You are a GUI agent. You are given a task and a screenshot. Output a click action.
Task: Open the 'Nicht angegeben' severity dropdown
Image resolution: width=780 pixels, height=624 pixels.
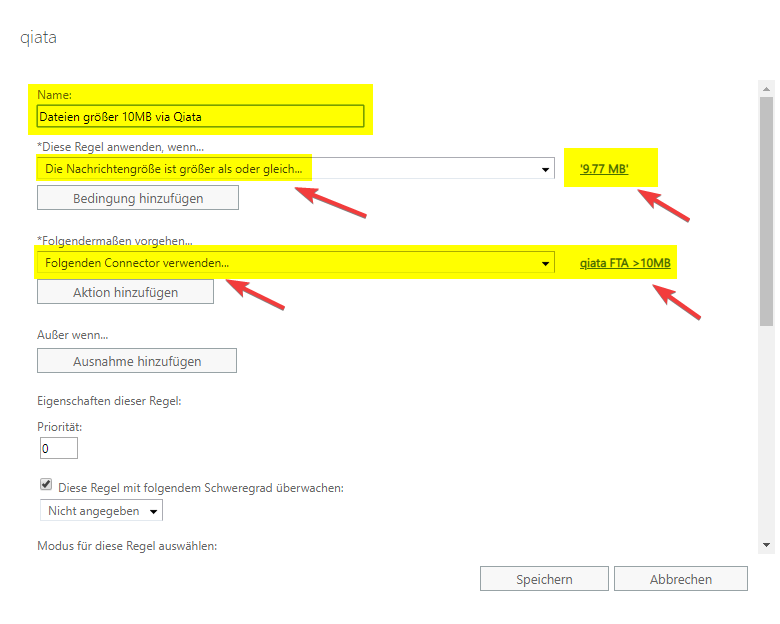(x=100, y=511)
